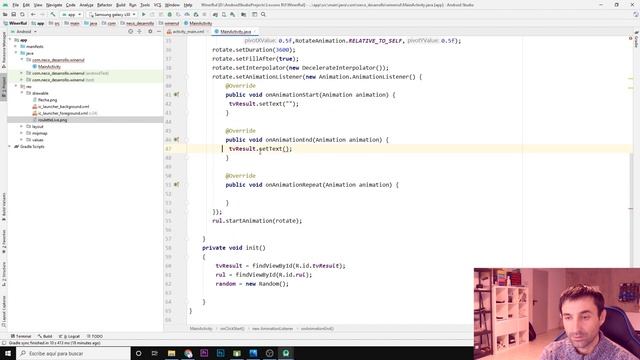Screen dimensions: 640x360
Task: Open the Samsung galaxy device dropdown
Action: tap(112, 14)
